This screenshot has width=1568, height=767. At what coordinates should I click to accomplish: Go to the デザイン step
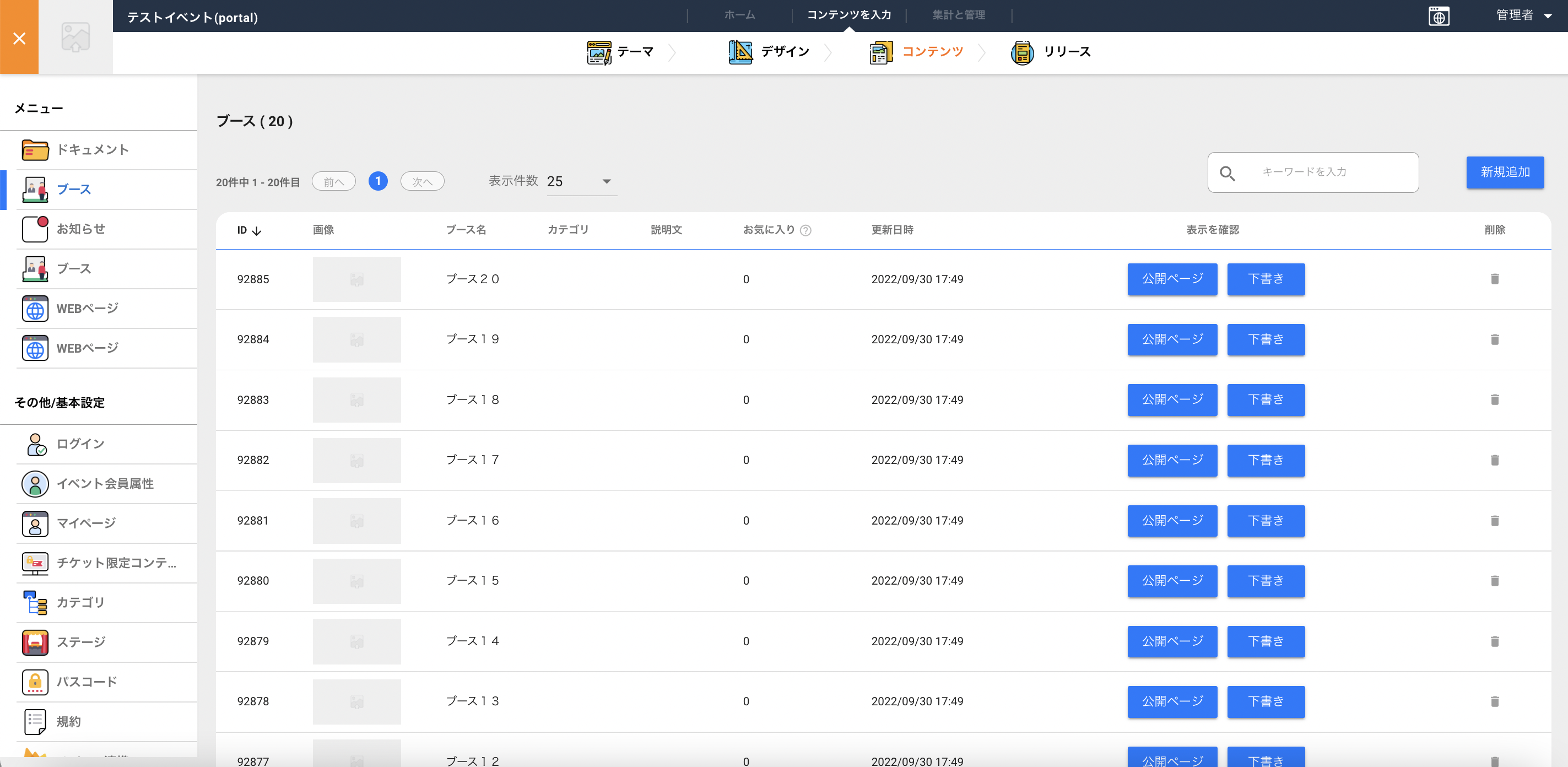coord(769,52)
